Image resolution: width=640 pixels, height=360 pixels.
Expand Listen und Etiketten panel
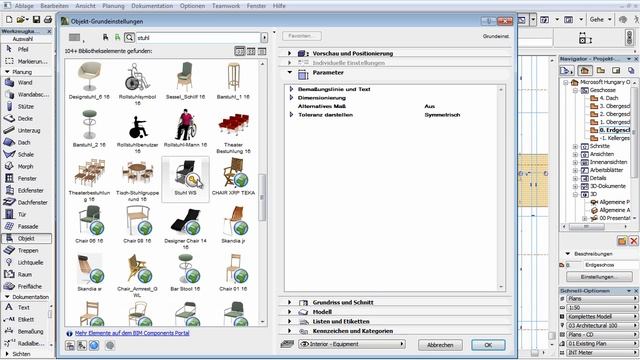tap(289, 322)
